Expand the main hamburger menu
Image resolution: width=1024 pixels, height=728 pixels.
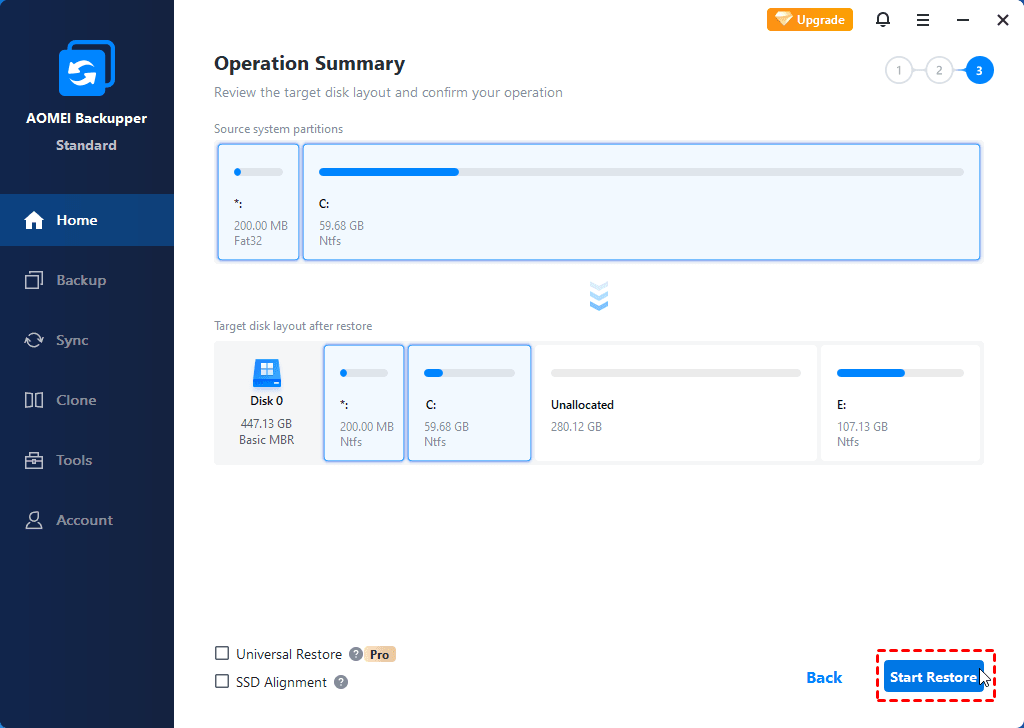point(922,19)
